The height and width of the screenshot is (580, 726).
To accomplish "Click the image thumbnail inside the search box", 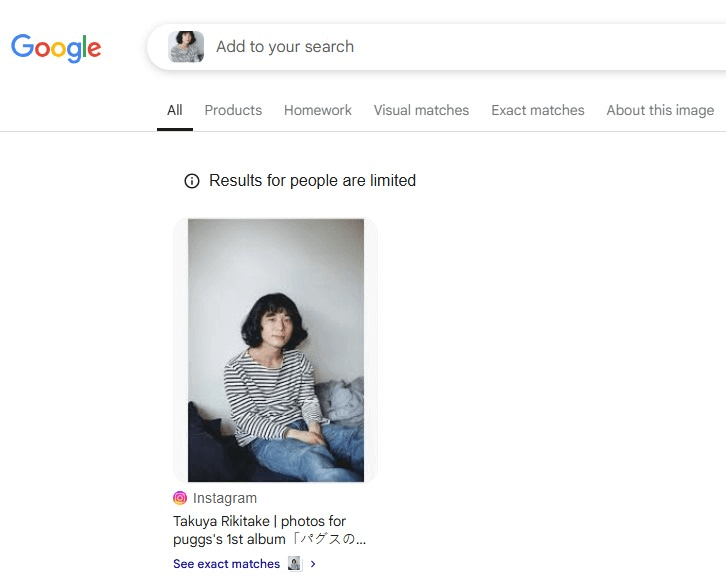I will [186, 47].
